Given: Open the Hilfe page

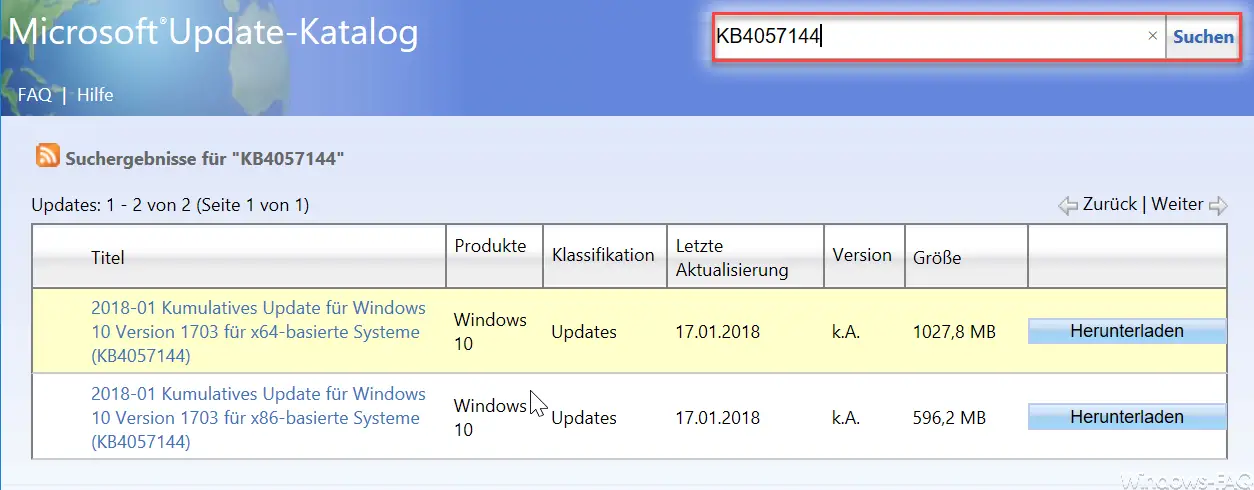Looking at the screenshot, I should click(95, 95).
